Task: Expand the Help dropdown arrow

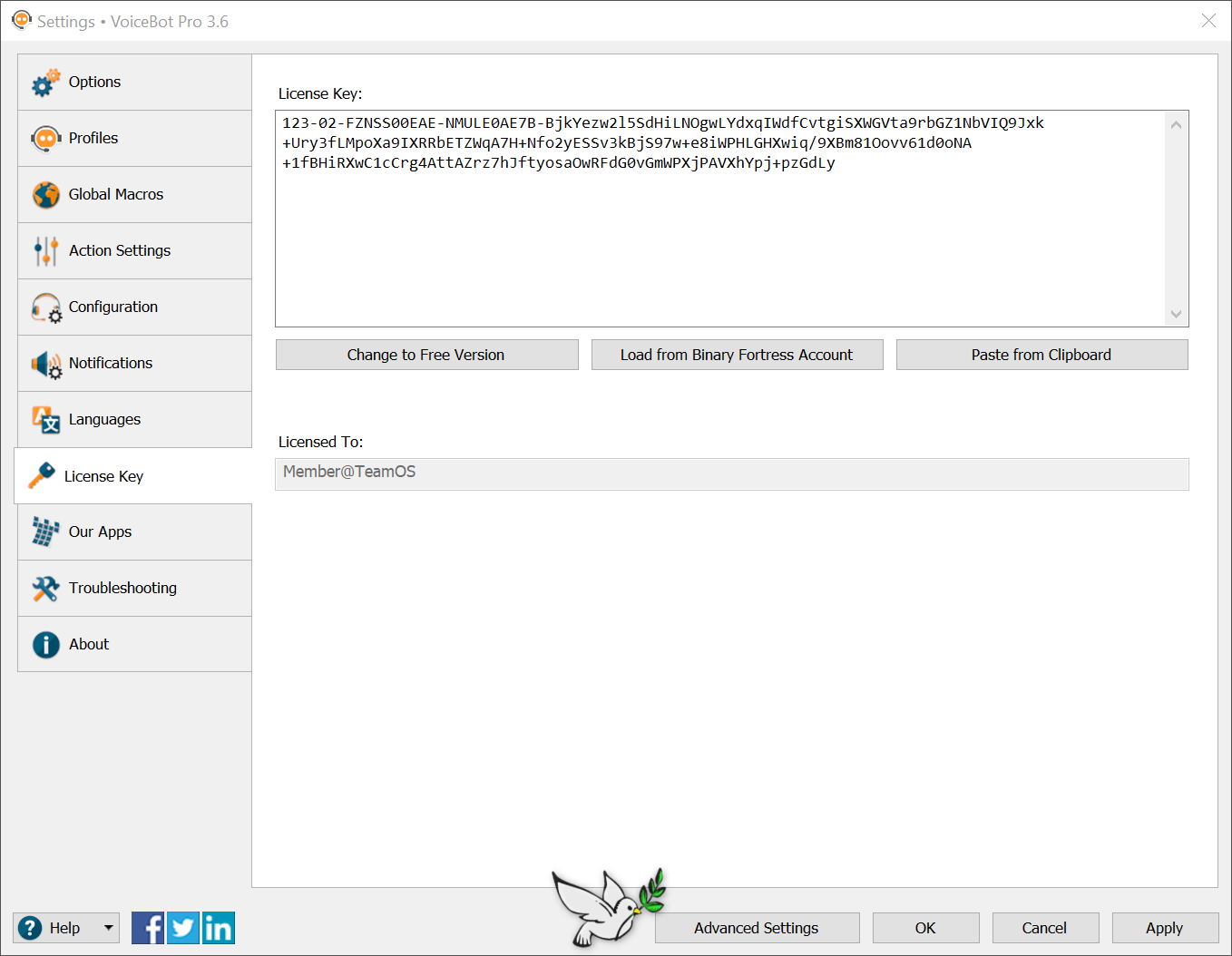Action: pos(109,928)
